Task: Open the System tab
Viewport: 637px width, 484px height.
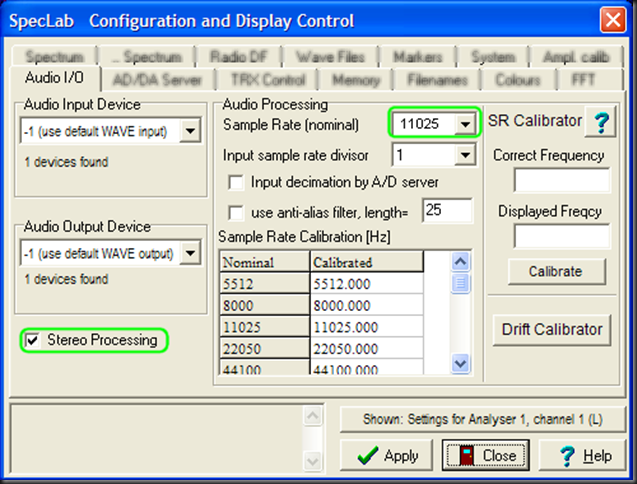Action: 493,57
